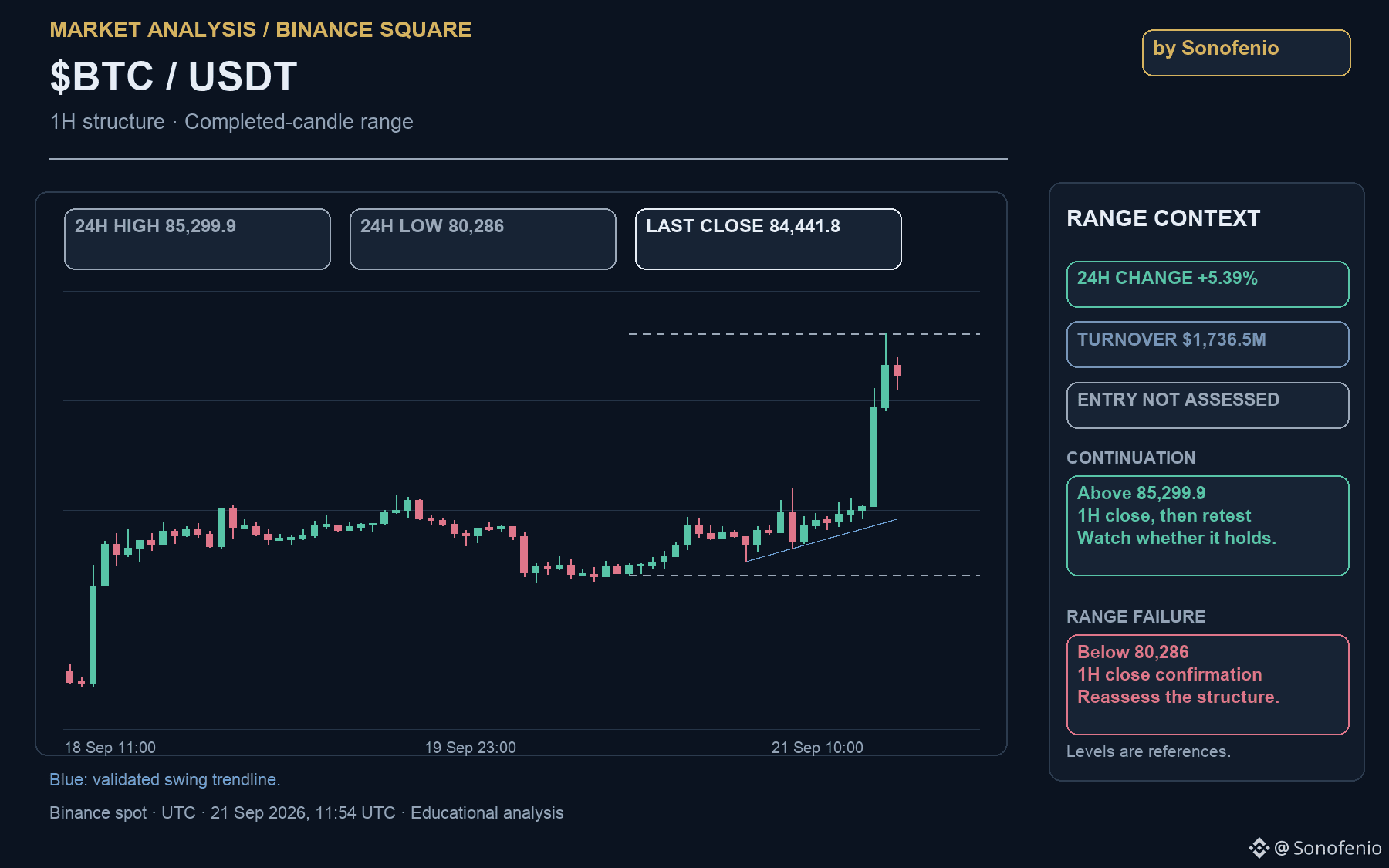Click the 21 Sep 10:00 axis label

click(817, 747)
